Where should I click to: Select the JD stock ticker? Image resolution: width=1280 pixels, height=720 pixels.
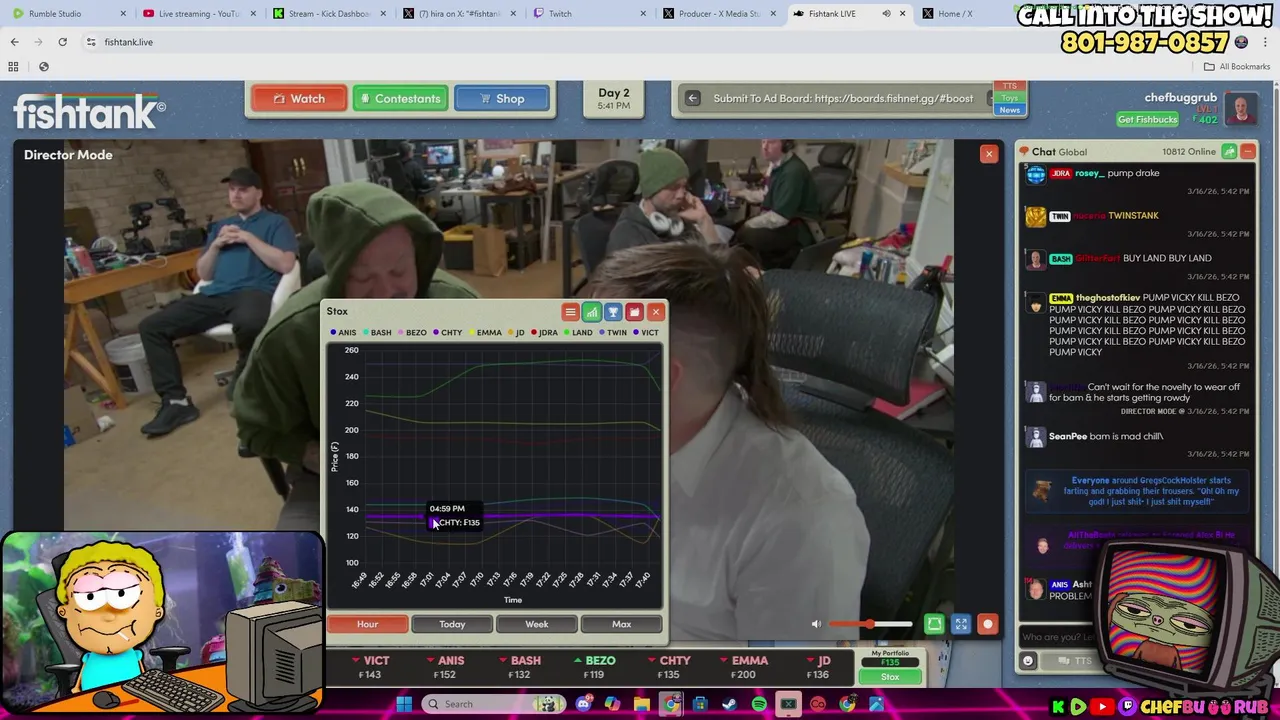819,667
